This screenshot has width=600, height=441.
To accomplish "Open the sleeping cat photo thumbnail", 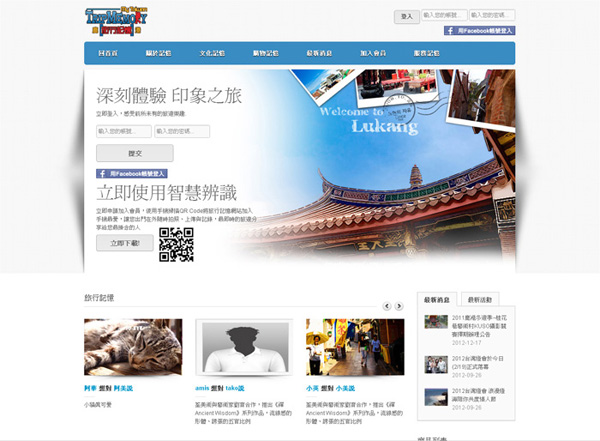I will point(133,347).
